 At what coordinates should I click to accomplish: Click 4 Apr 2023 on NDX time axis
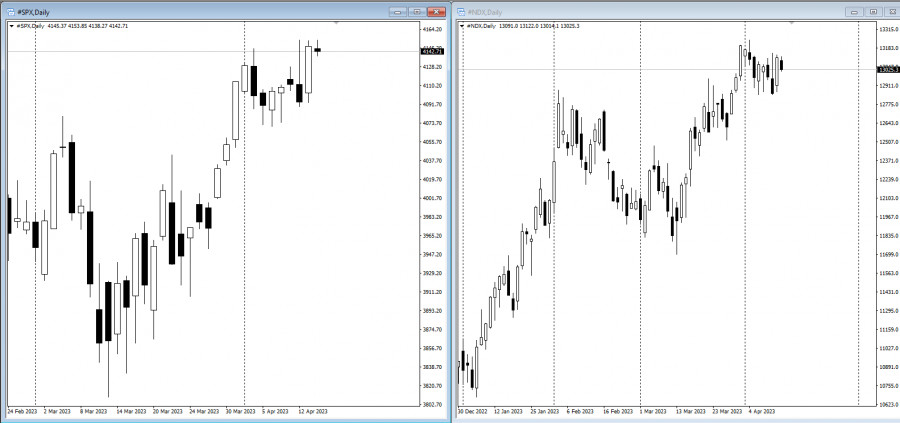tap(762, 412)
